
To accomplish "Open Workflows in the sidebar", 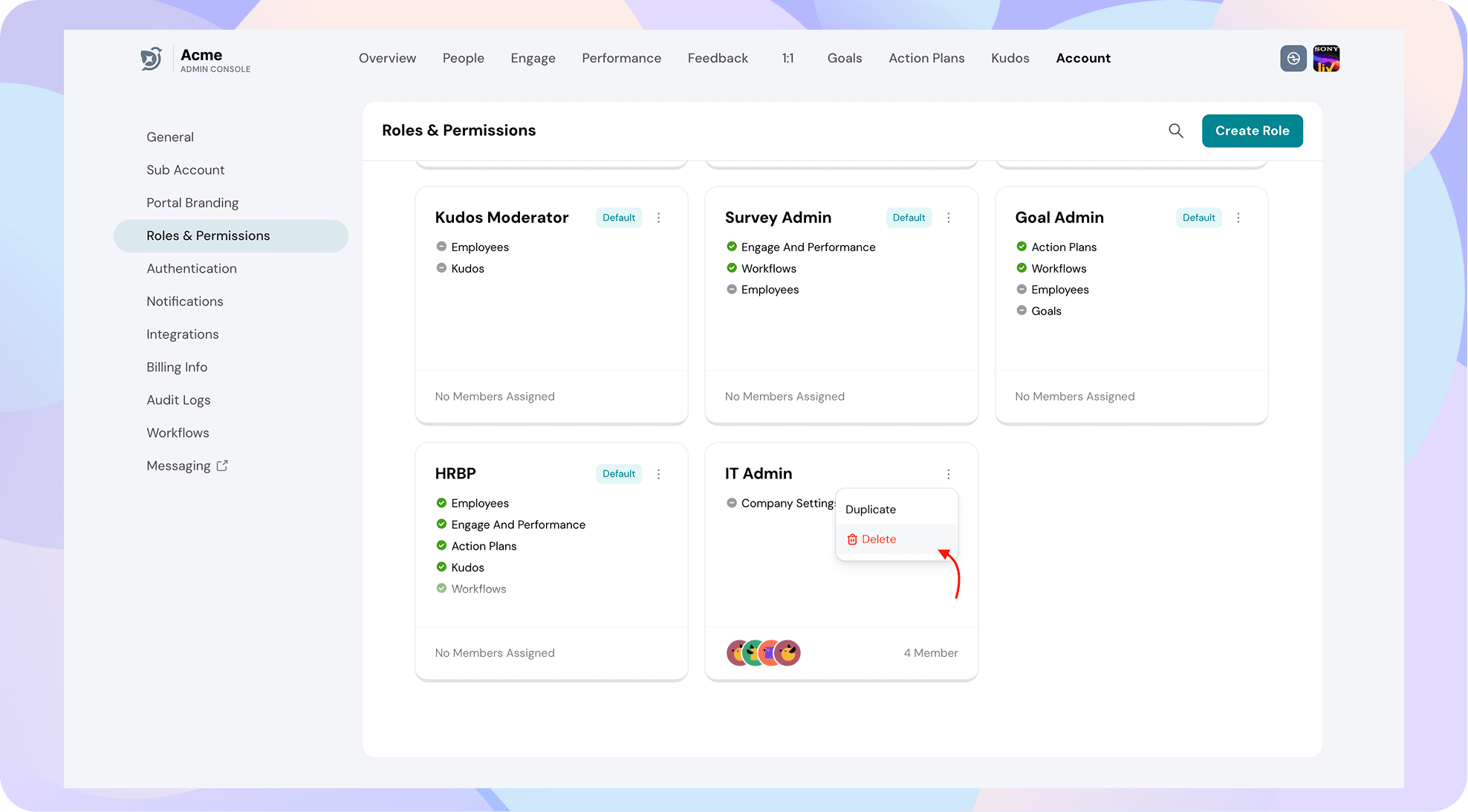I will (x=178, y=433).
